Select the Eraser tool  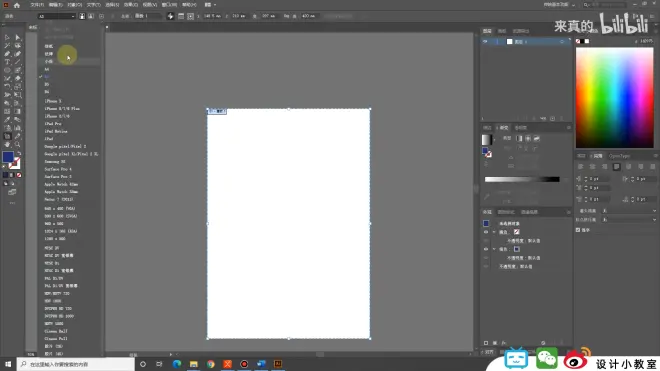(18, 78)
